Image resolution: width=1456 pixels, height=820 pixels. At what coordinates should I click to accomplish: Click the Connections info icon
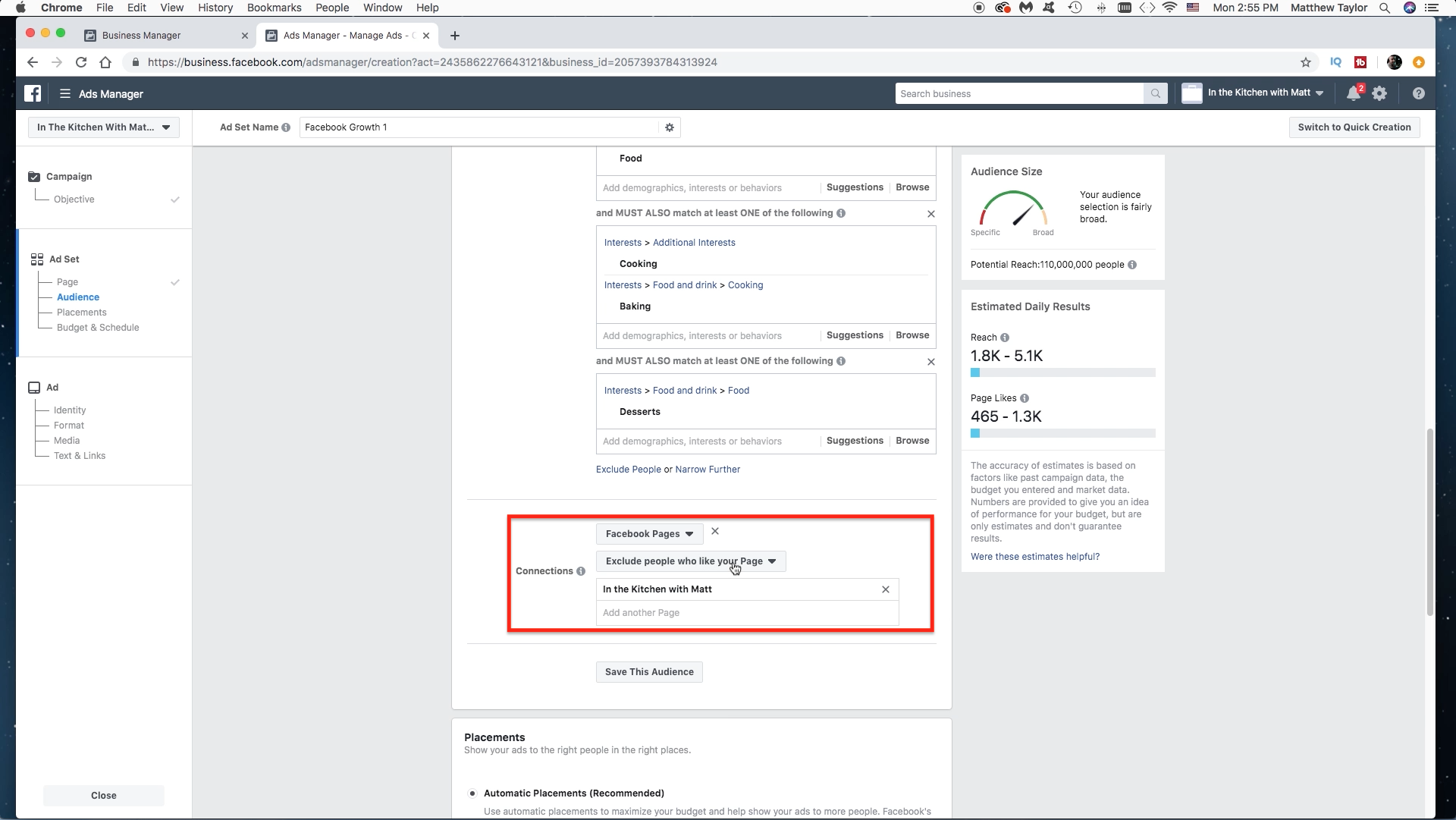tap(581, 571)
